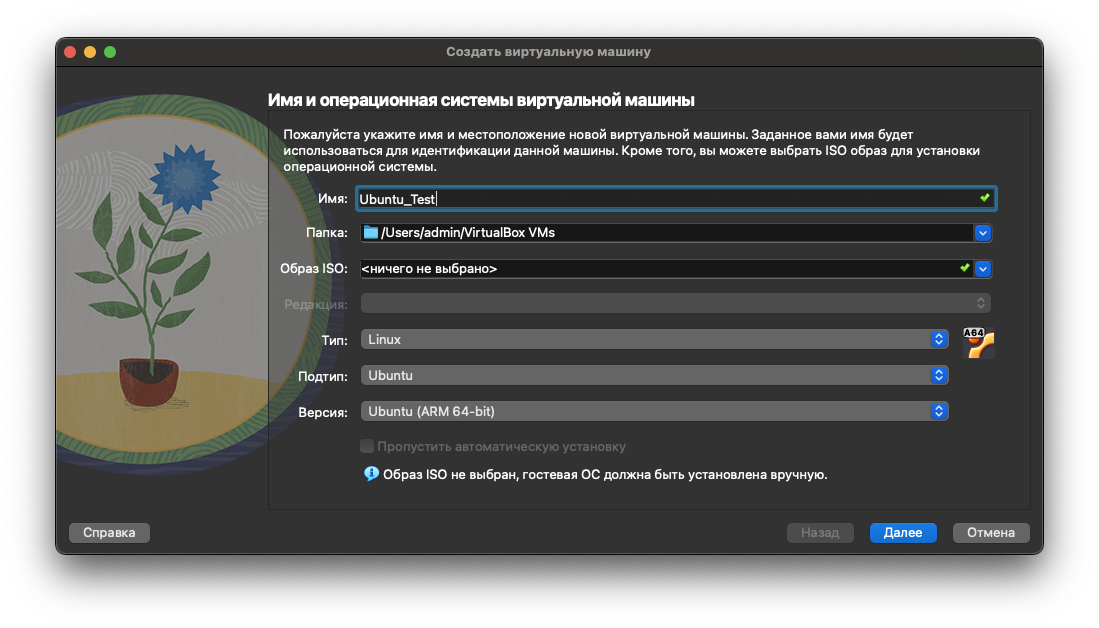1099x628 pixels.
Task: Click the blue folder icon in Папка field
Action: pyautogui.click(x=371, y=233)
